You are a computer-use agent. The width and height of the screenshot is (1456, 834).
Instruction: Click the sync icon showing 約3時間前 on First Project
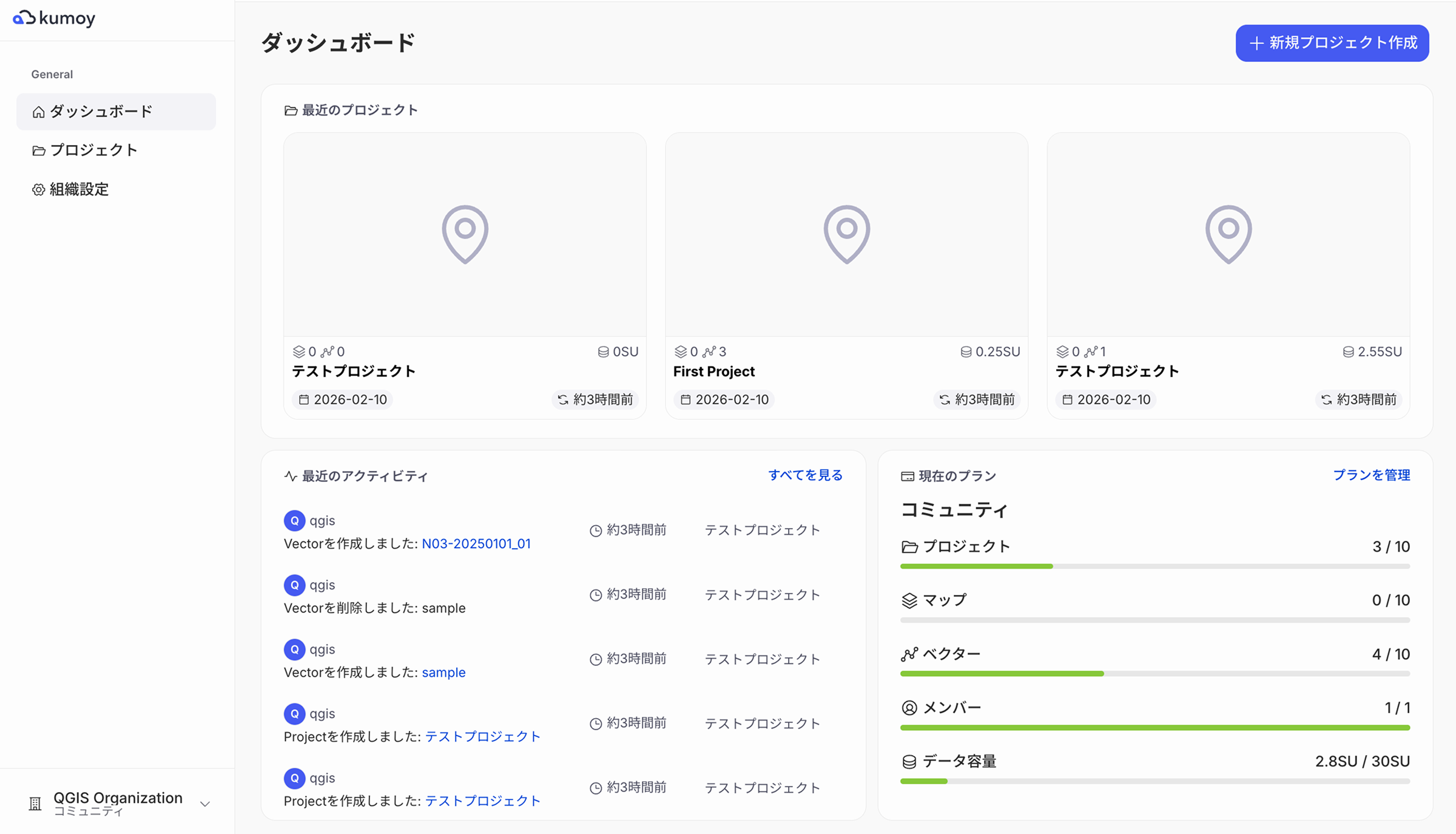pyautogui.click(x=943, y=400)
